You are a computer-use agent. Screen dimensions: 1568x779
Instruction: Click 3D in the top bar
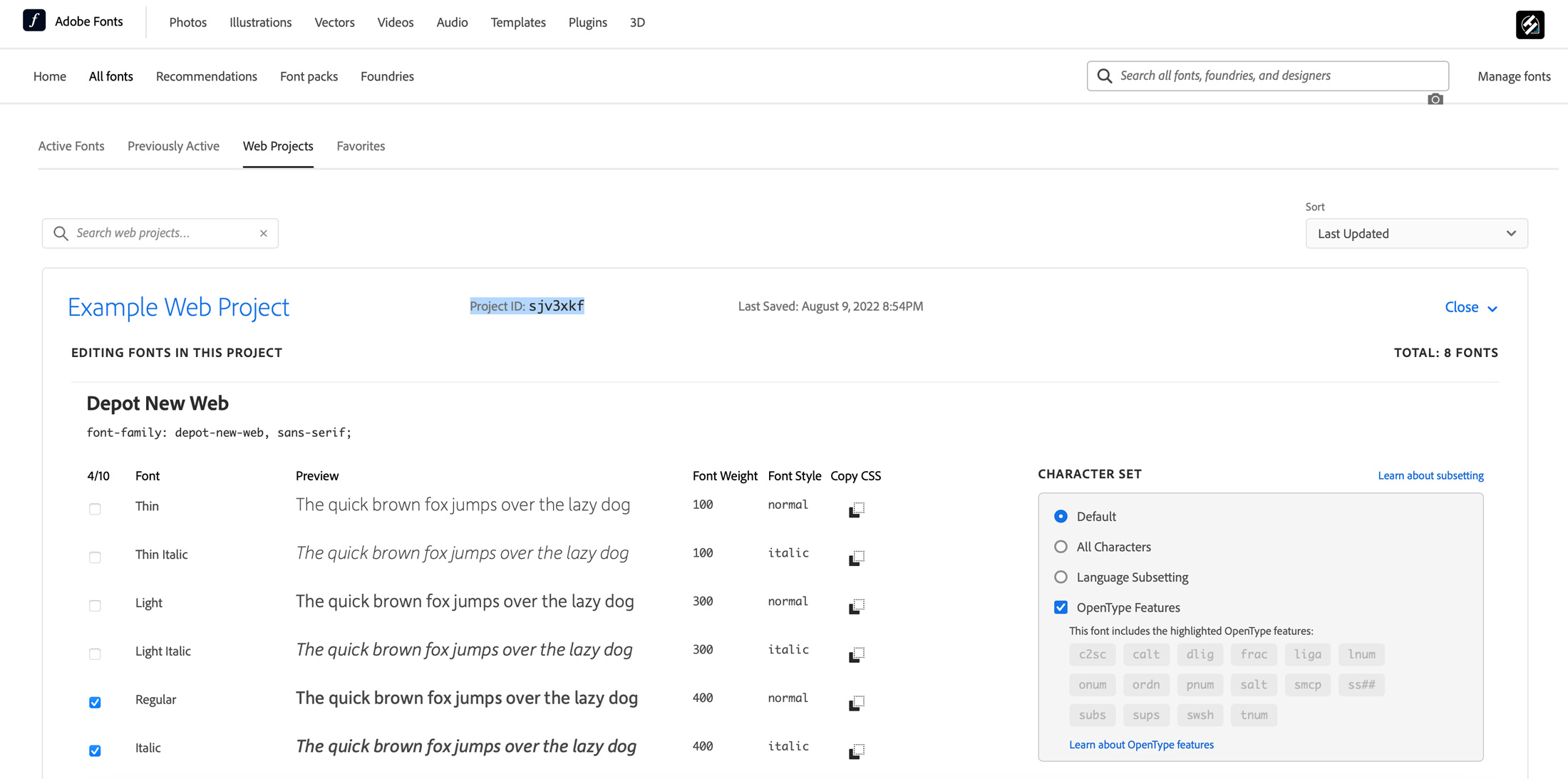637,22
